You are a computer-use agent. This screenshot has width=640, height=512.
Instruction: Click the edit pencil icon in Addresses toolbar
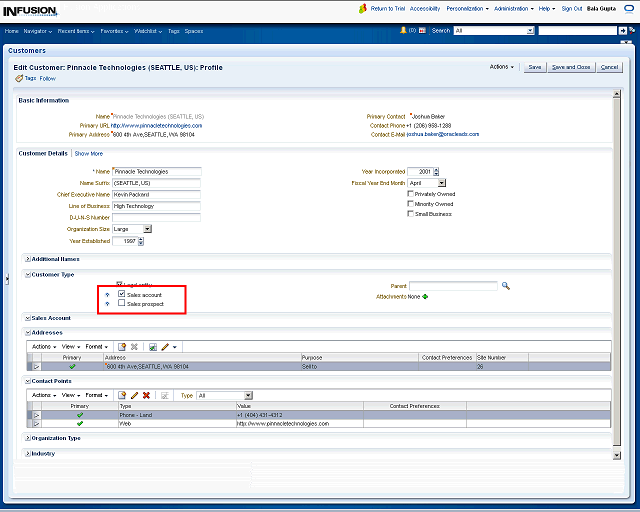click(165, 347)
